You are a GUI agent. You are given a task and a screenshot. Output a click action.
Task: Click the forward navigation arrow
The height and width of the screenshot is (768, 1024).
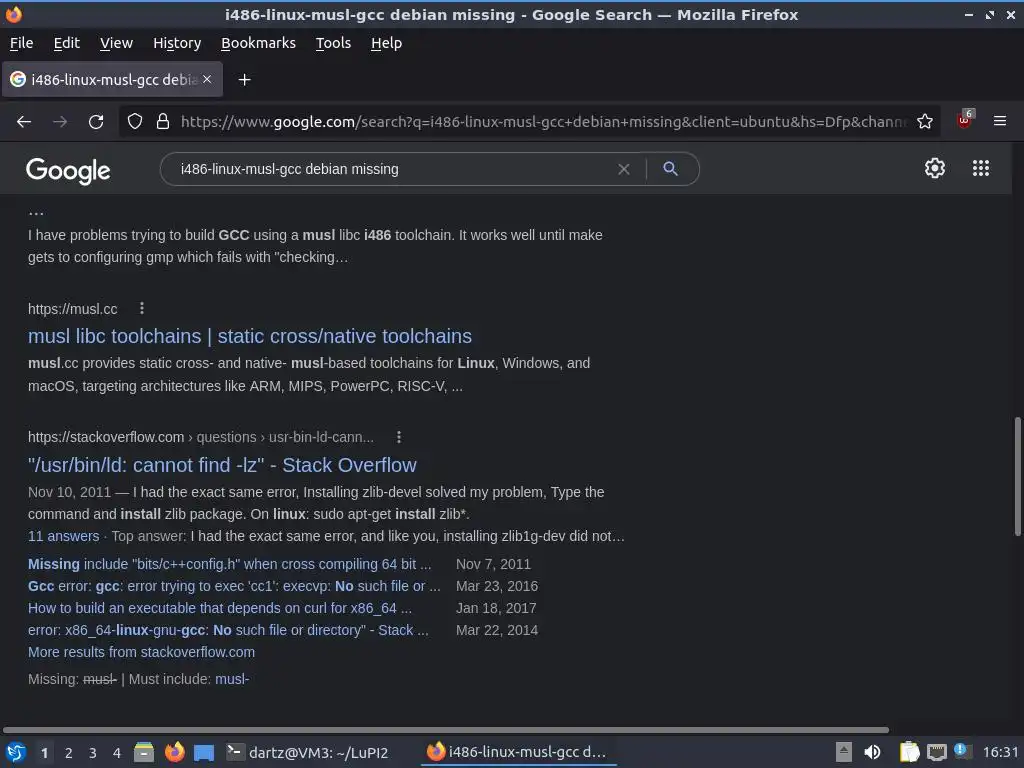60,121
